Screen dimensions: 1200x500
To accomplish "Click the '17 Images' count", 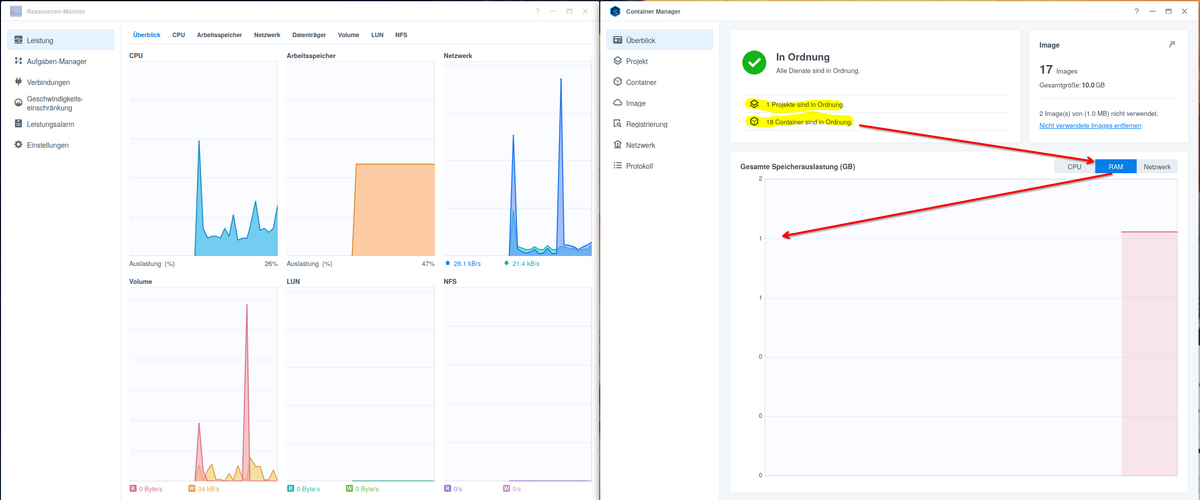I will (x=1058, y=71).
